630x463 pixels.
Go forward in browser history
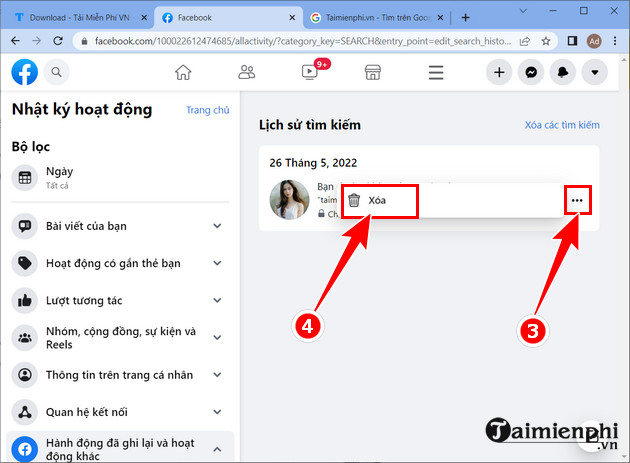(x=37, y=41)
